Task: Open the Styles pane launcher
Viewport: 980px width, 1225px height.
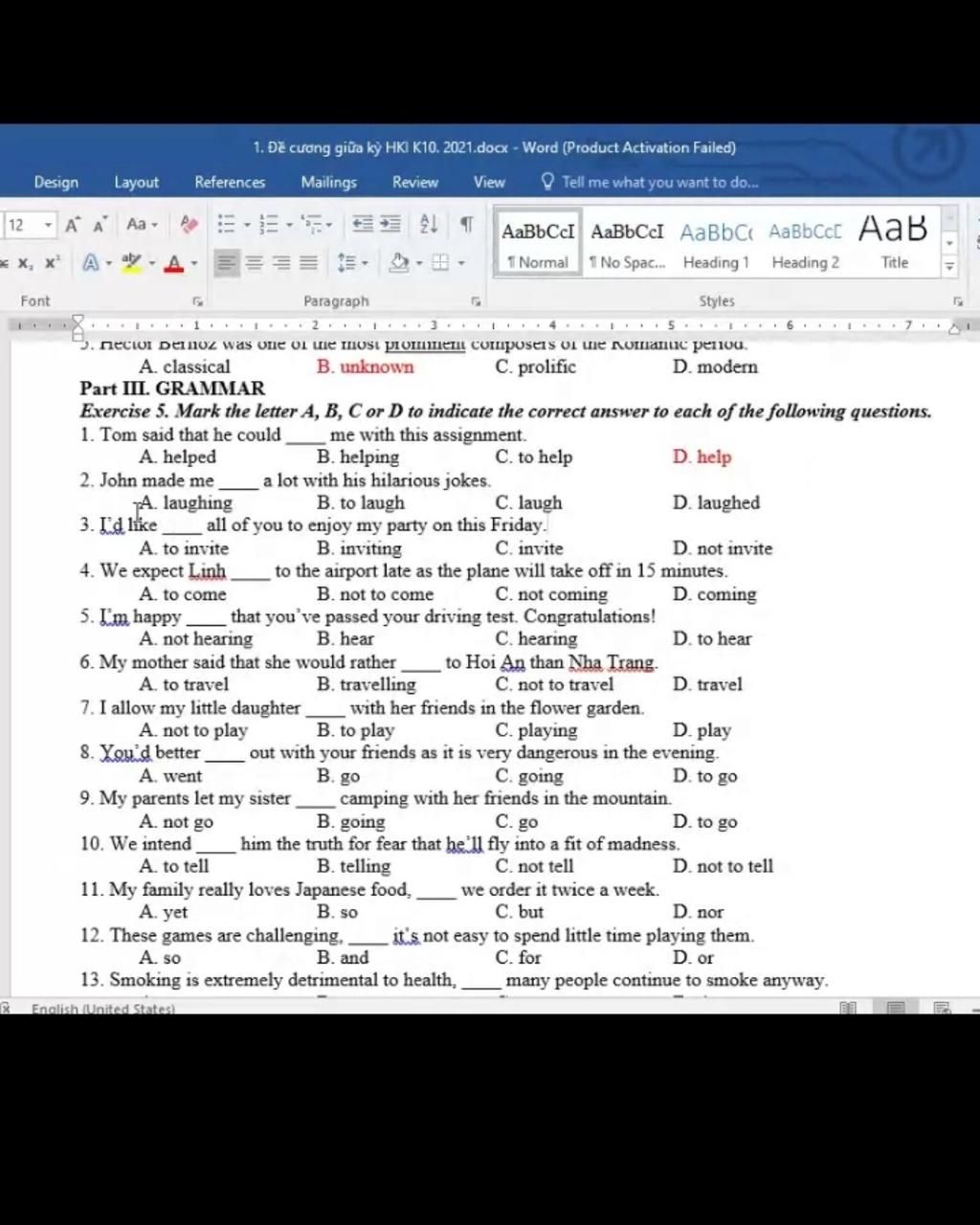Action: point(957,301)
